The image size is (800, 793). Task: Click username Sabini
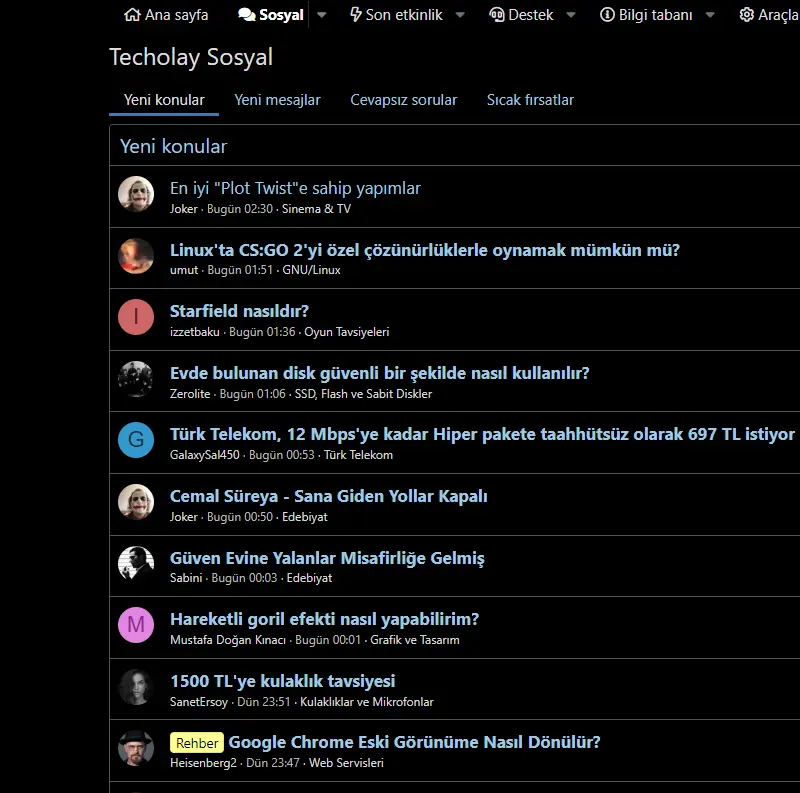(x=186, y=578)
